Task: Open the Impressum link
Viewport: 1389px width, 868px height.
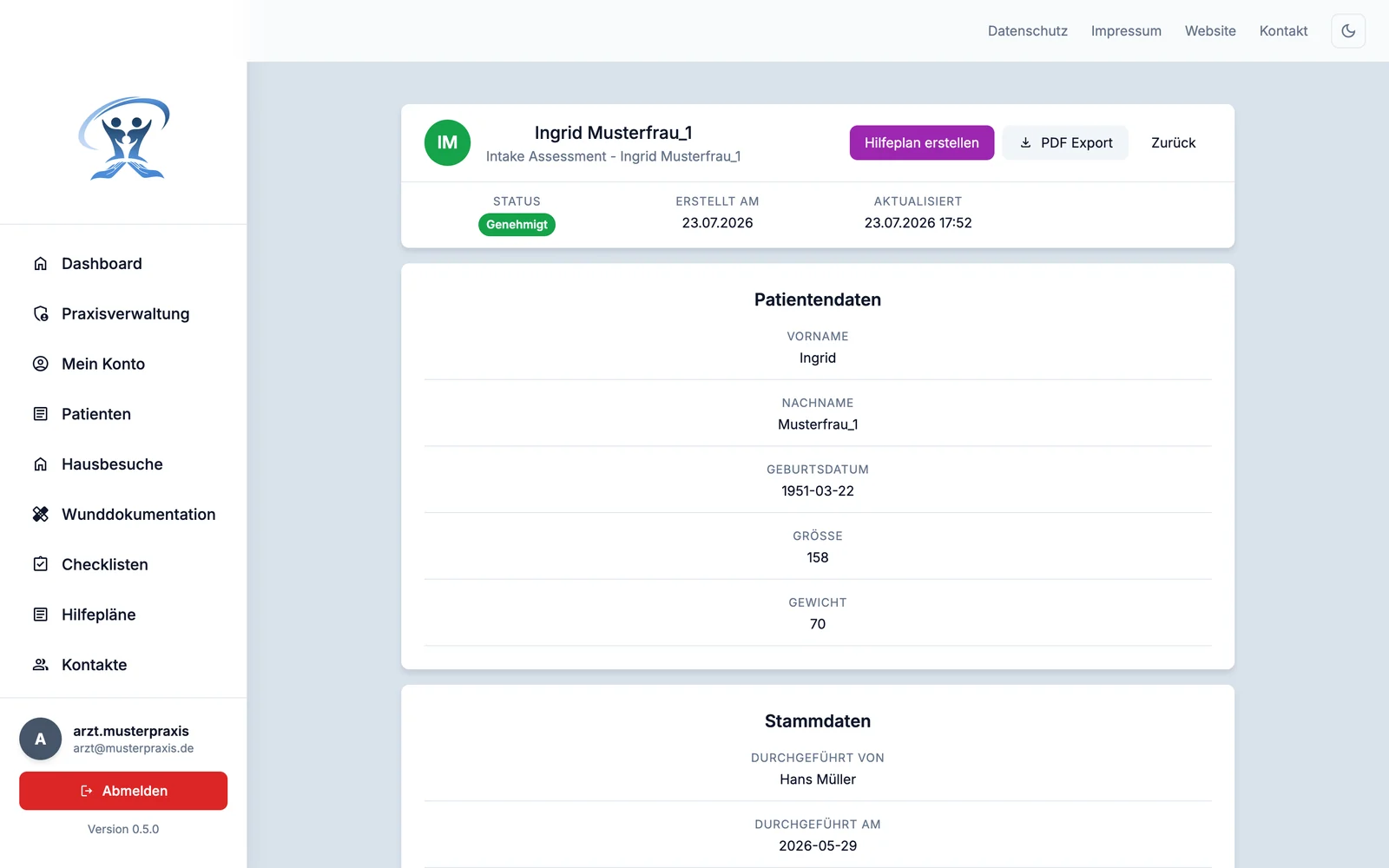Action: click(x=1126, y=30)
